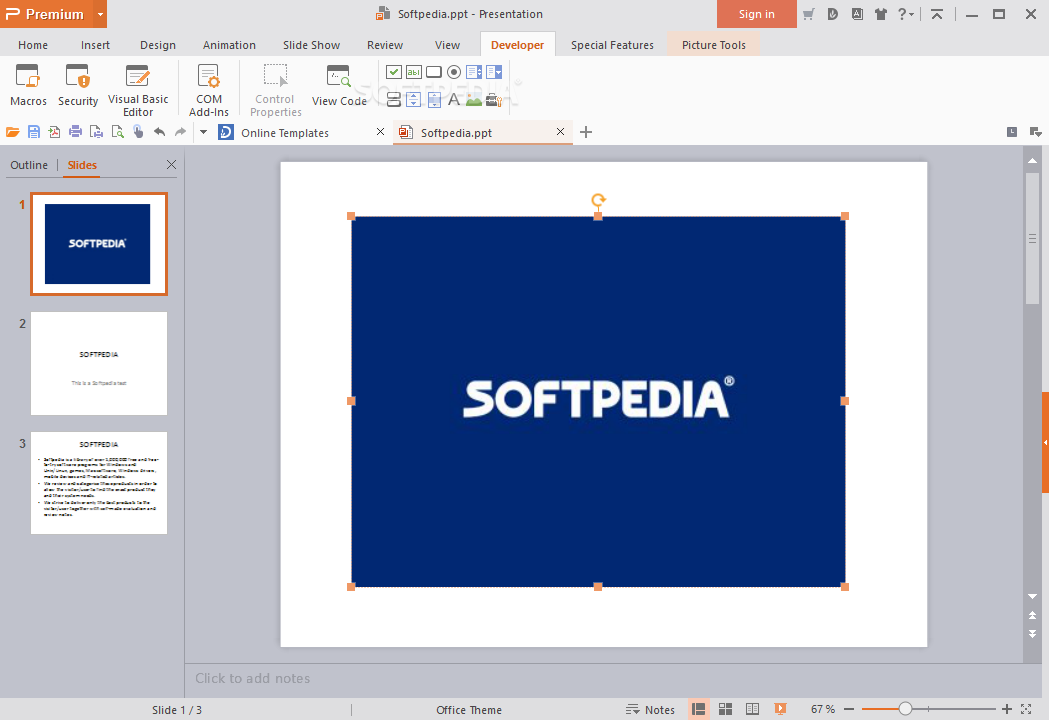
Task: Insert a Toggle Button control
Action: point(394,100)
